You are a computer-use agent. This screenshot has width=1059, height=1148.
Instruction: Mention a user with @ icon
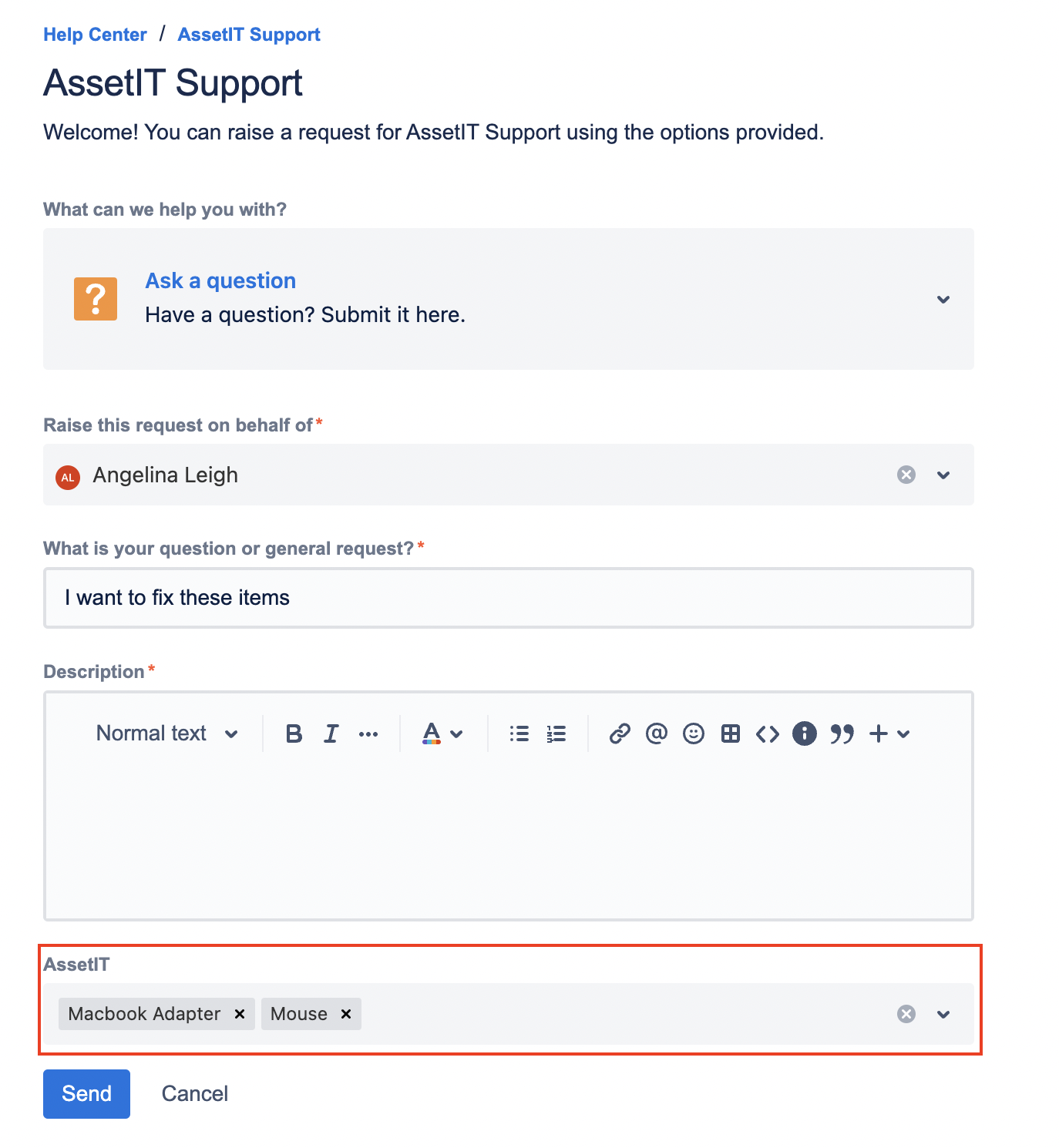tap(657, 733)
